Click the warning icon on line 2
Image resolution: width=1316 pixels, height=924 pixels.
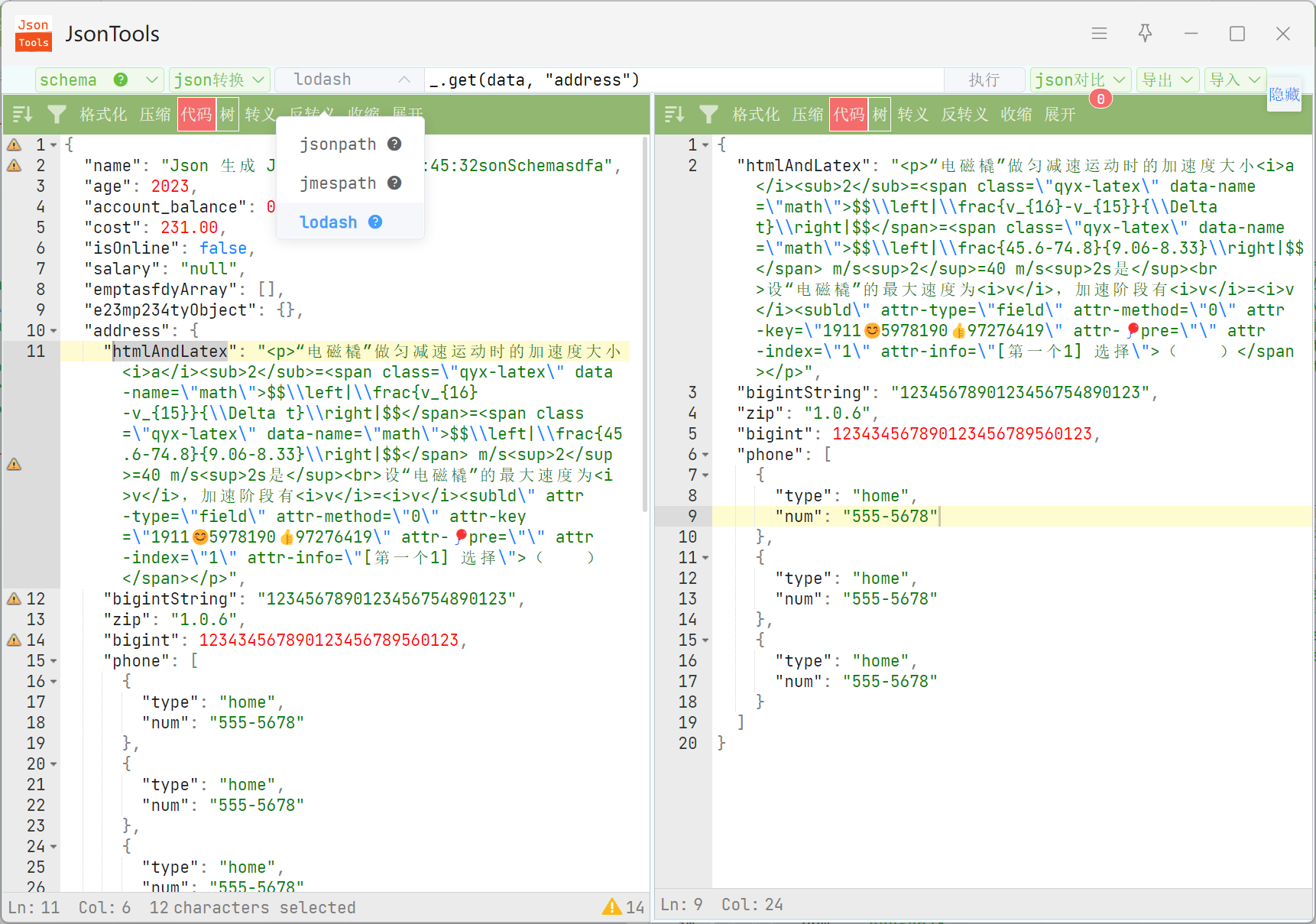[x=14, y=165]
